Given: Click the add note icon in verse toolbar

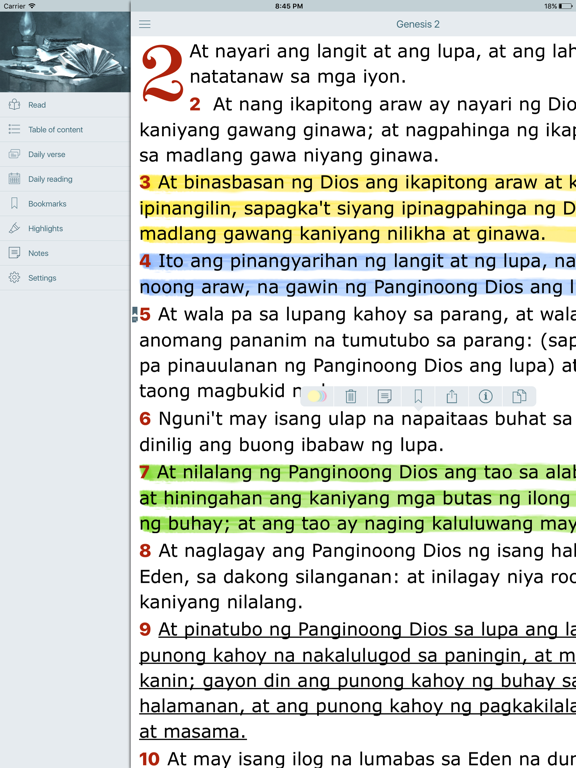Looking at the screenshot, I should click(384, 396).
